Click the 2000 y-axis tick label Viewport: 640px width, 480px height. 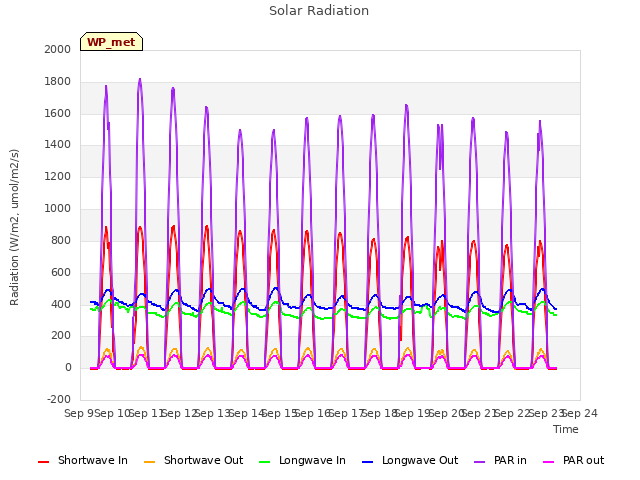(x=58, y=49)
